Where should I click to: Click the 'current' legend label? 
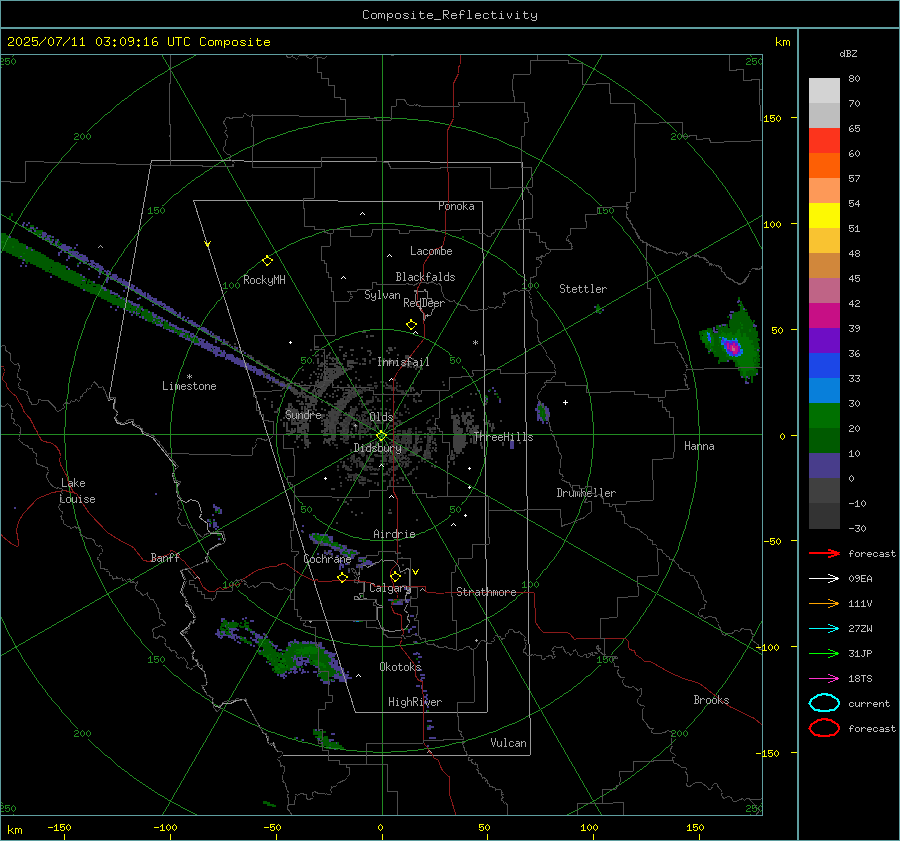point(869,703)
